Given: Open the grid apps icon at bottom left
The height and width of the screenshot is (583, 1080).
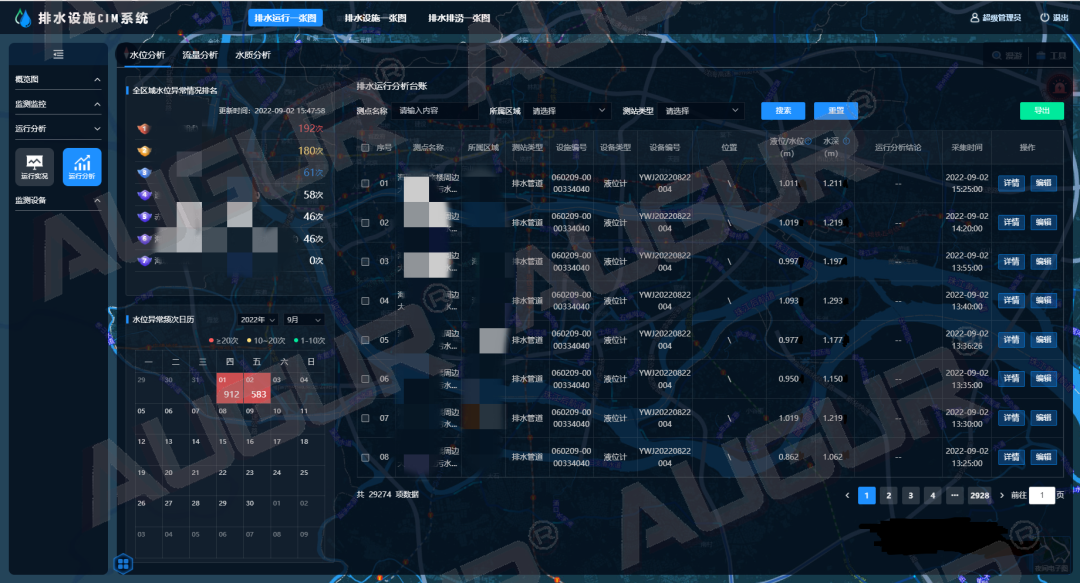Looking at the screenshot, I should (123, 564).
